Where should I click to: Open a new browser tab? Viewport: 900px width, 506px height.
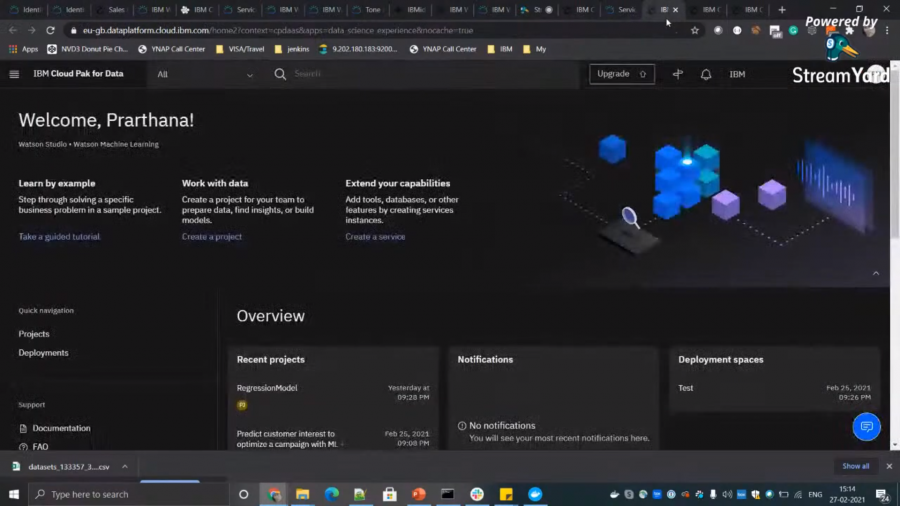[782, 10]
